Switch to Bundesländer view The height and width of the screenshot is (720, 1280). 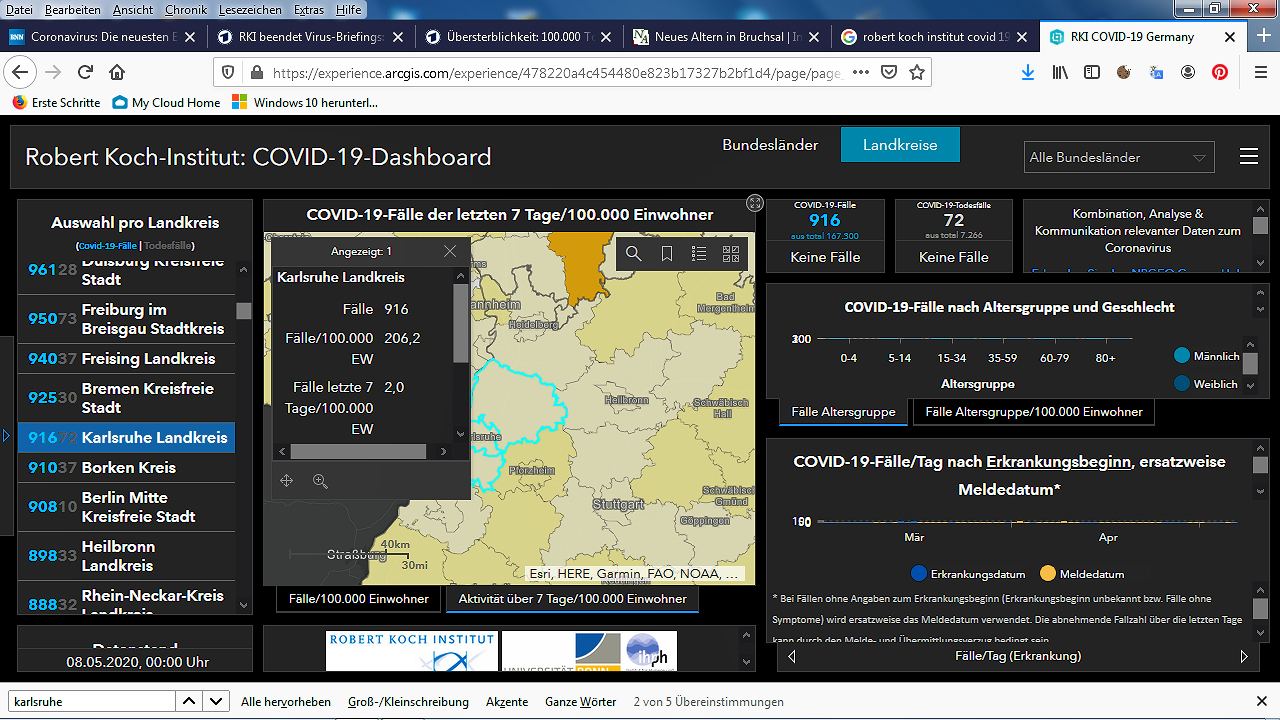pos(770,145)
